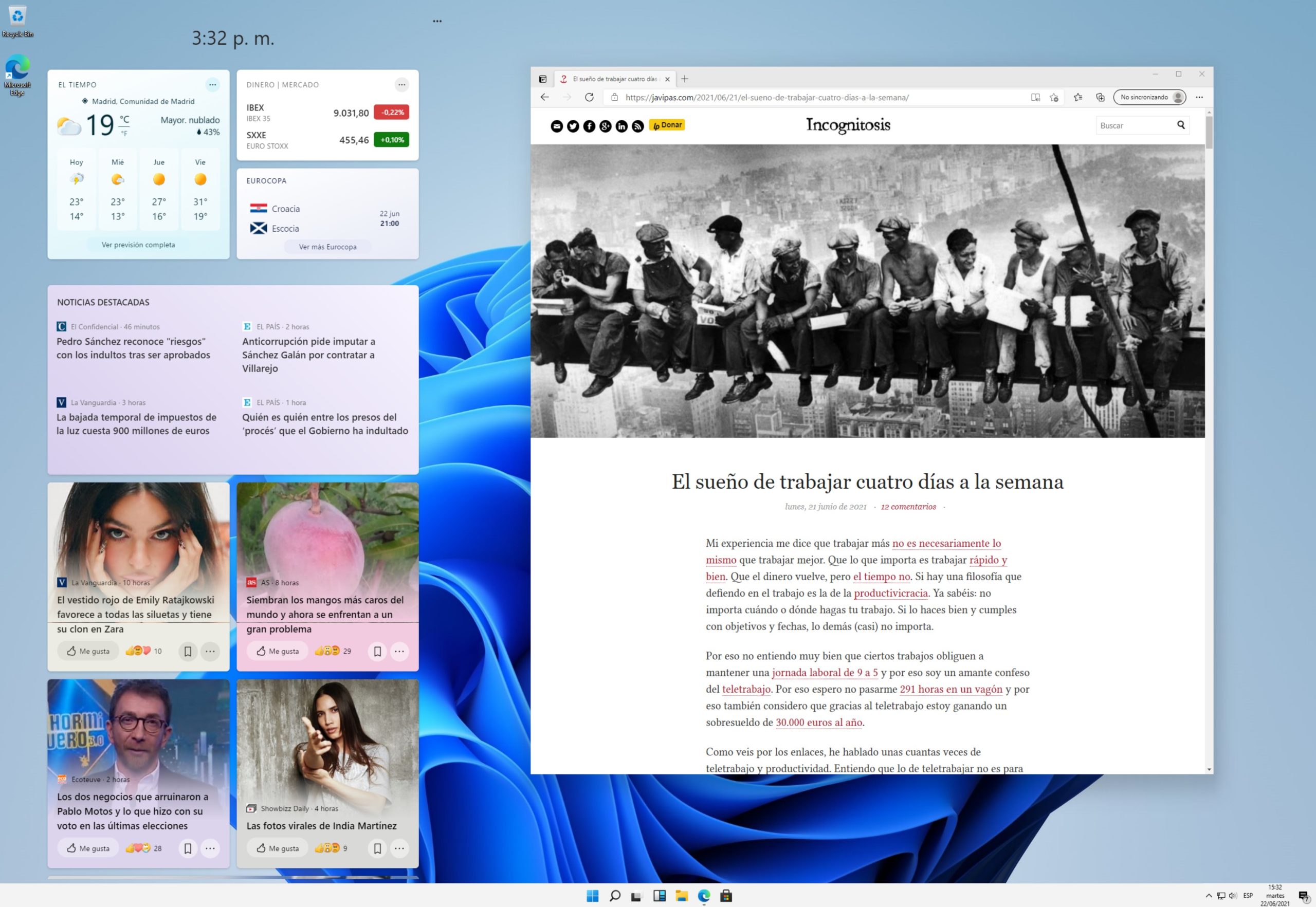Toggle save bookmark on mangos article
The height and width of the screenshot is (907, 1316).
[377, 651]
